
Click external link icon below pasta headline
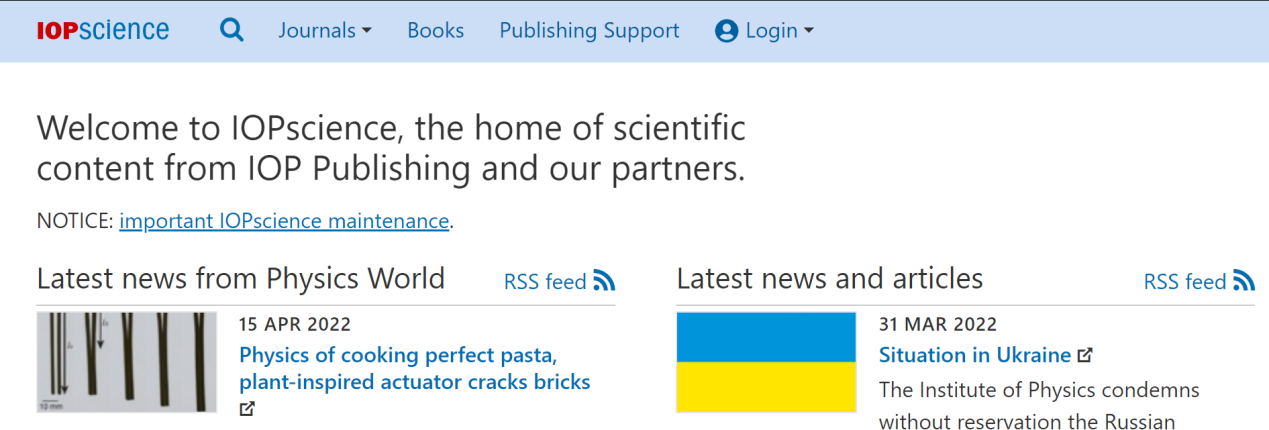247,409
